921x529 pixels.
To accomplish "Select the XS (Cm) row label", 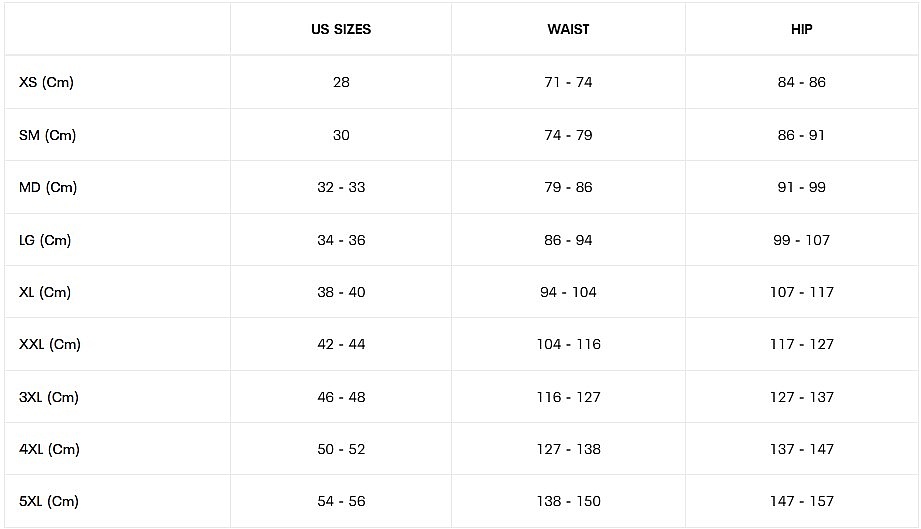I will (x=46, y=82).
